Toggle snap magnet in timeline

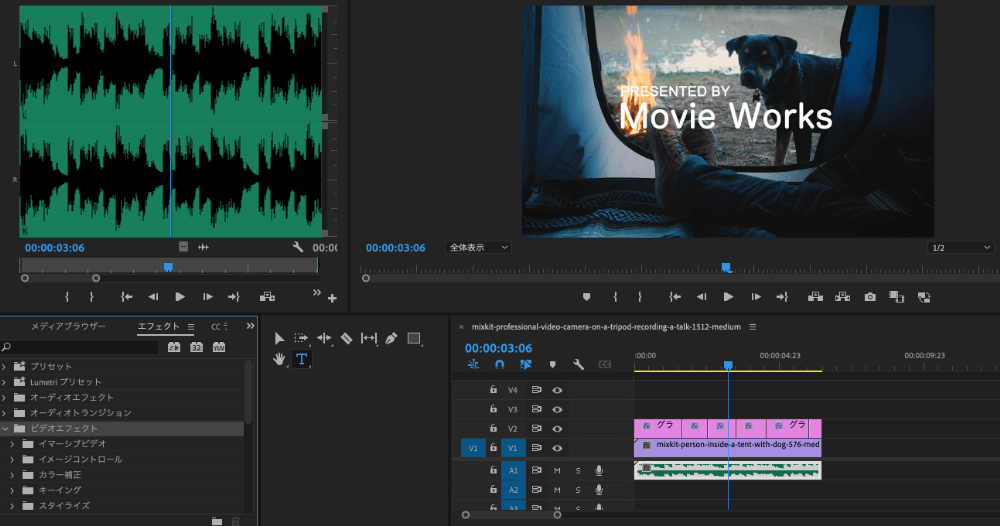pyautogui.click(x=500, y=365)
